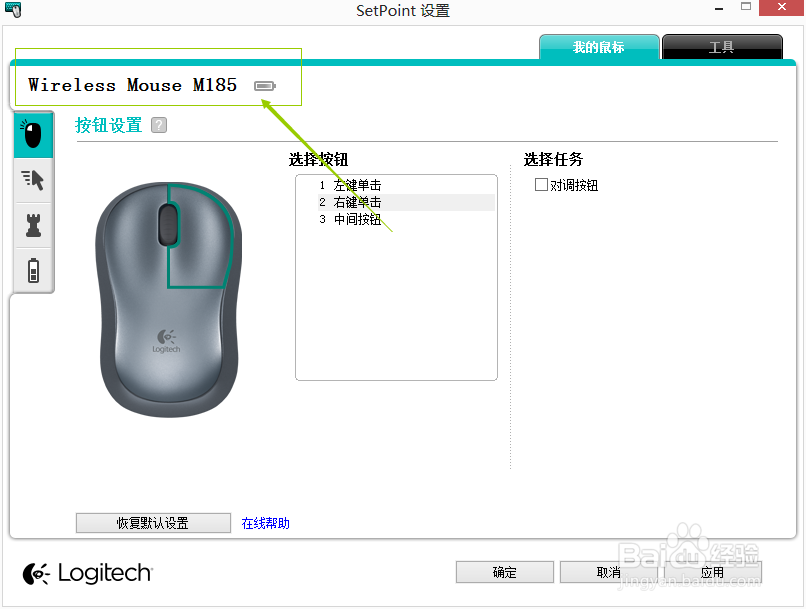This screenshot has height=609, width=806.
Task: Switch to the 我的鼠标 tab
Action: pyautogui.click(x=599, y=47)
